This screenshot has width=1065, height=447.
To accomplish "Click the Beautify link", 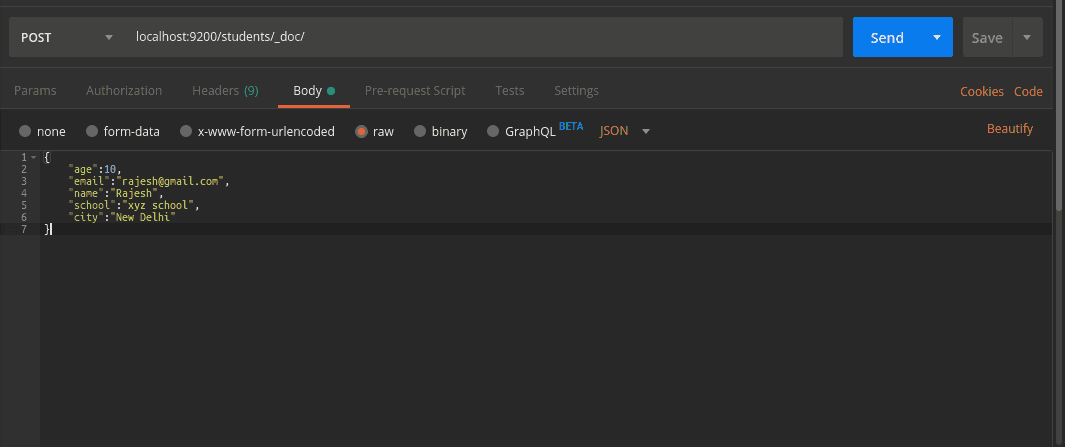I will pyautogui.click(x=1009, y=129).
